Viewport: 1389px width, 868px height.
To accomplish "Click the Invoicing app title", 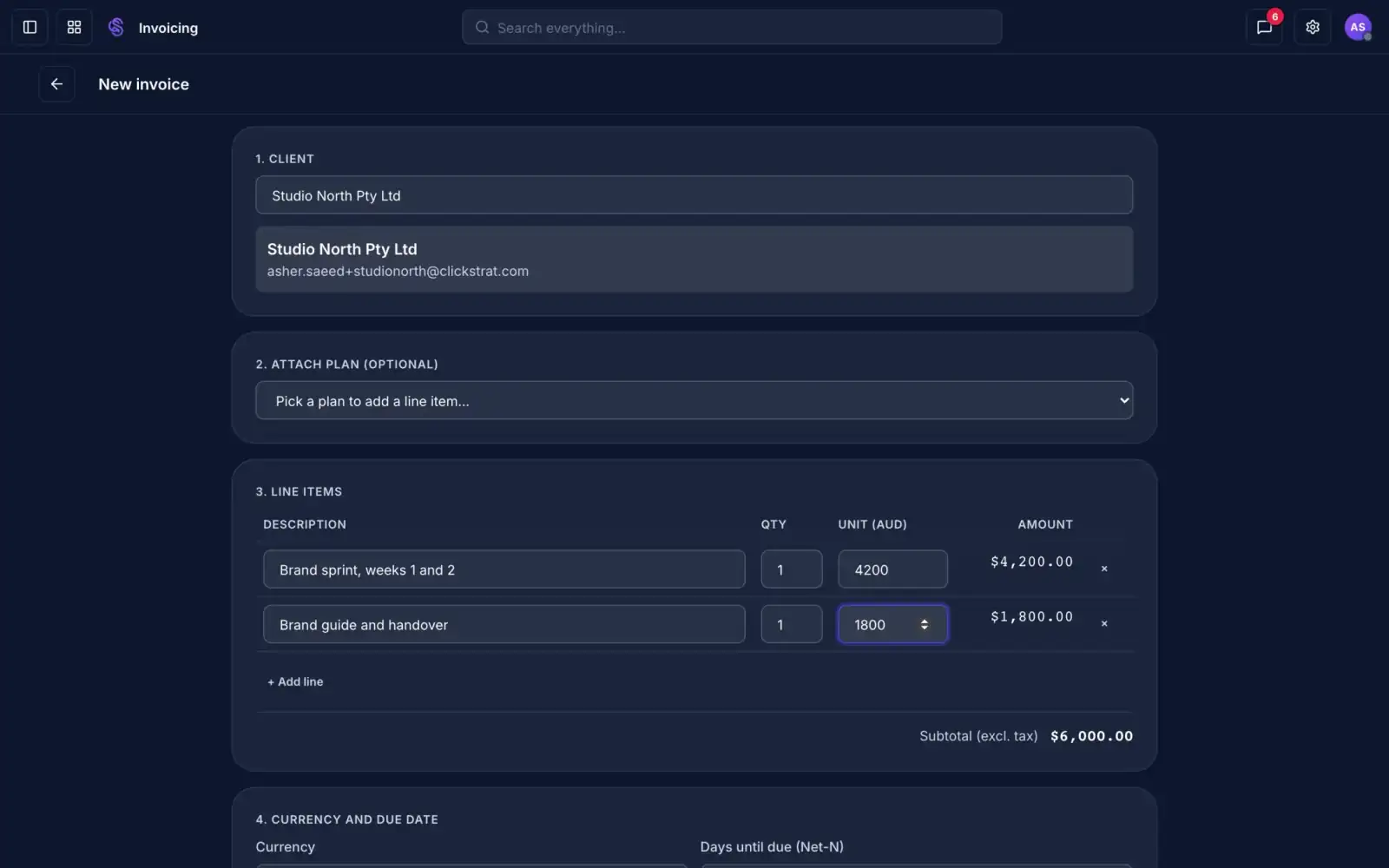I will pos(168,28).
